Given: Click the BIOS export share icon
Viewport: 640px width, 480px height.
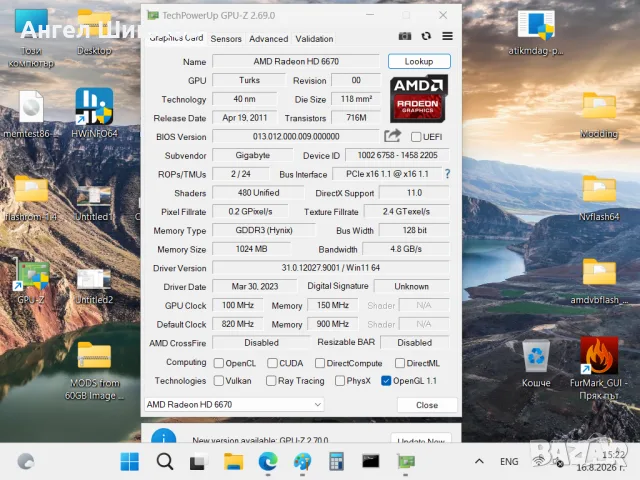Looking at the screenshot, I should pyautogui.click(x=392, y=136).
